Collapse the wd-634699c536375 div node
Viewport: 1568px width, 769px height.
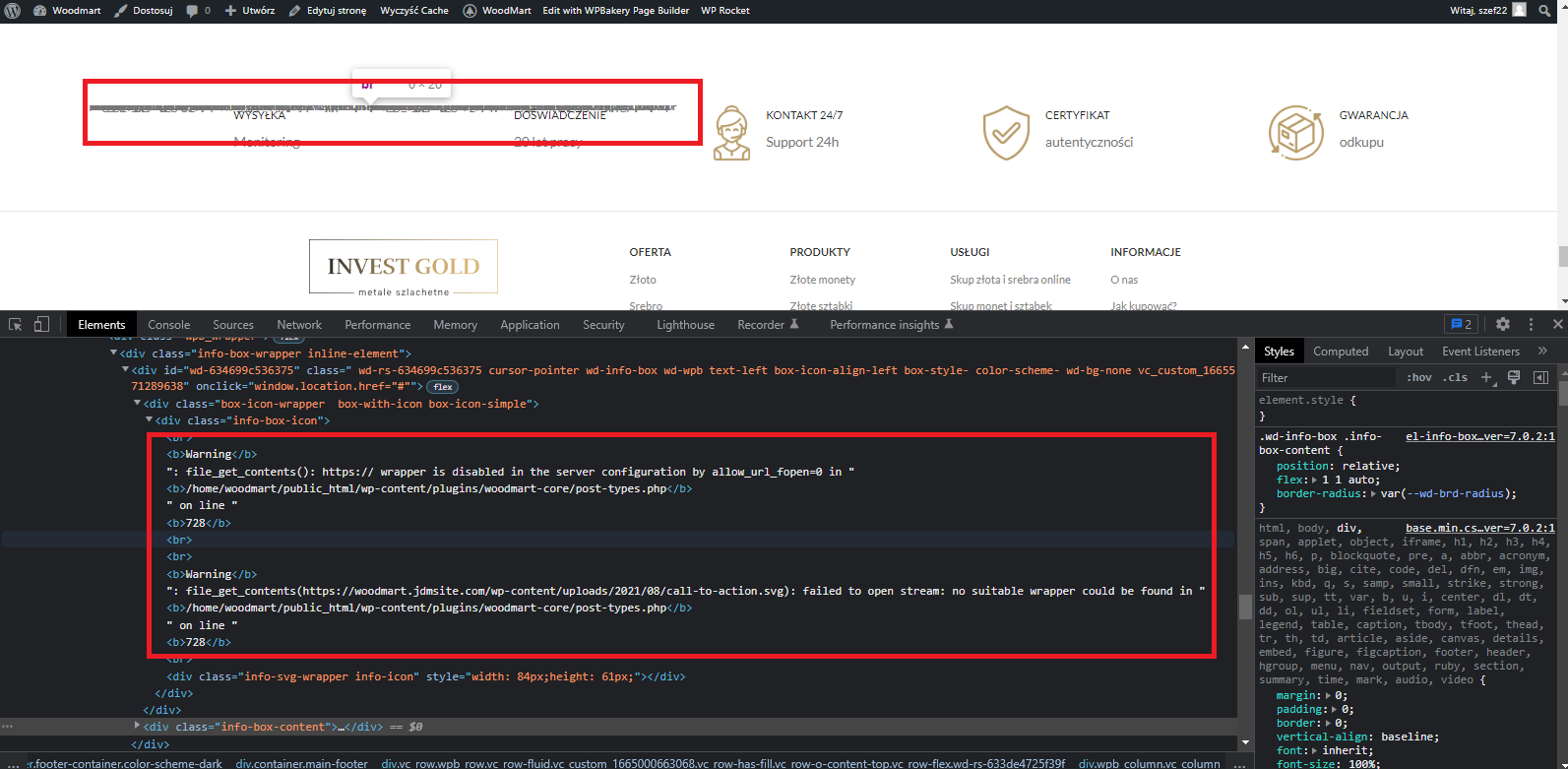tap(125, 370)
